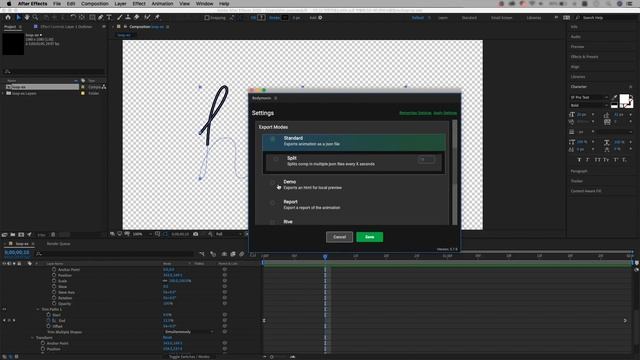
Task: Click the trash icon in Project panel footer
Action: click(x=53, y=235)
